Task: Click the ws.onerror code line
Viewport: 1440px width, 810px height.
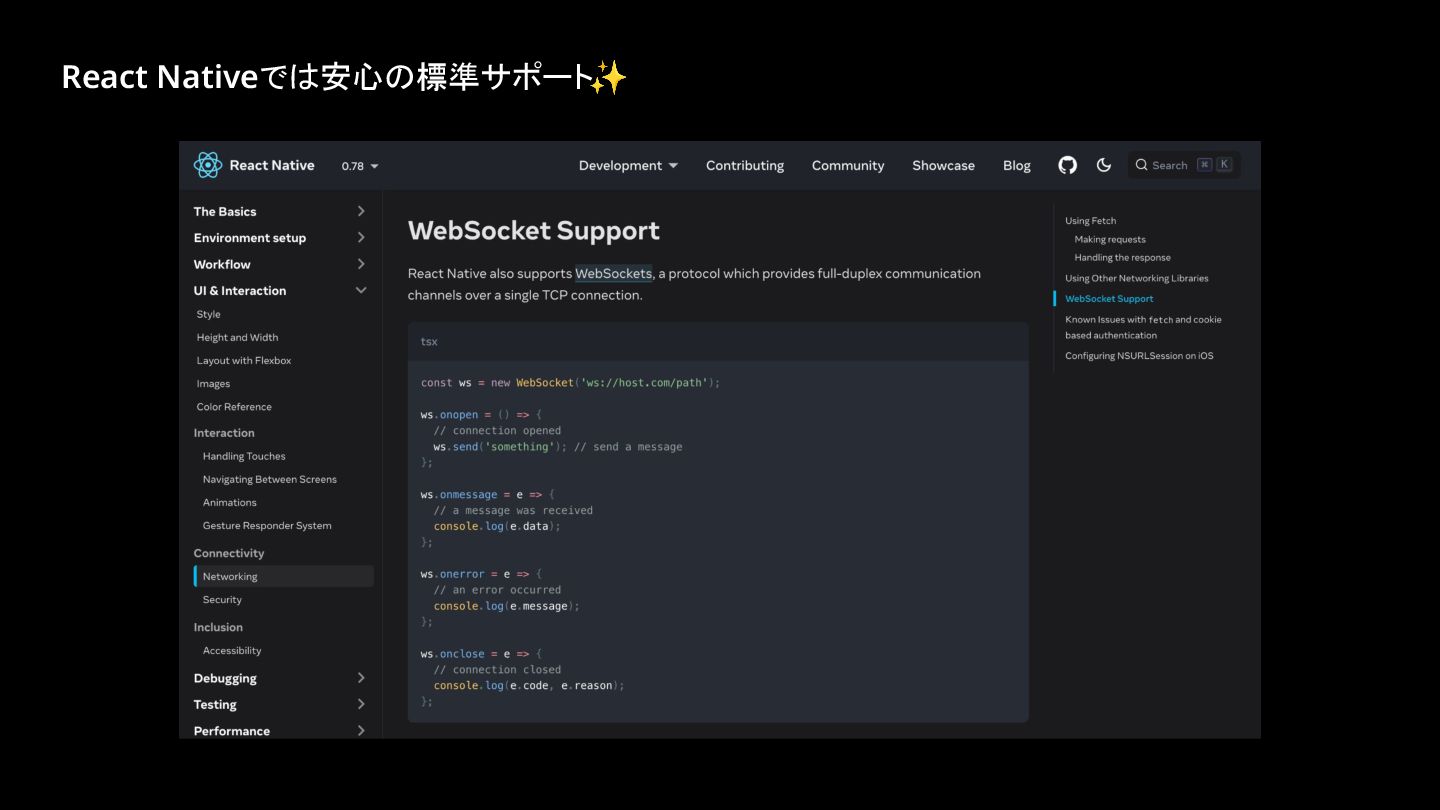Action: pyautogui.click(x=481, y=574)
